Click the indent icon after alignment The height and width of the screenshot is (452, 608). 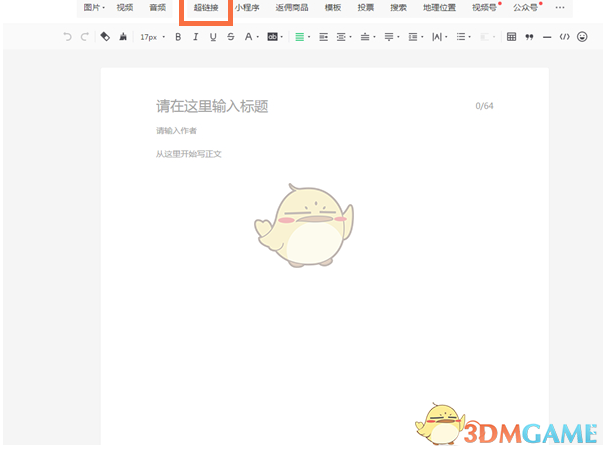(x=323, y=37)
